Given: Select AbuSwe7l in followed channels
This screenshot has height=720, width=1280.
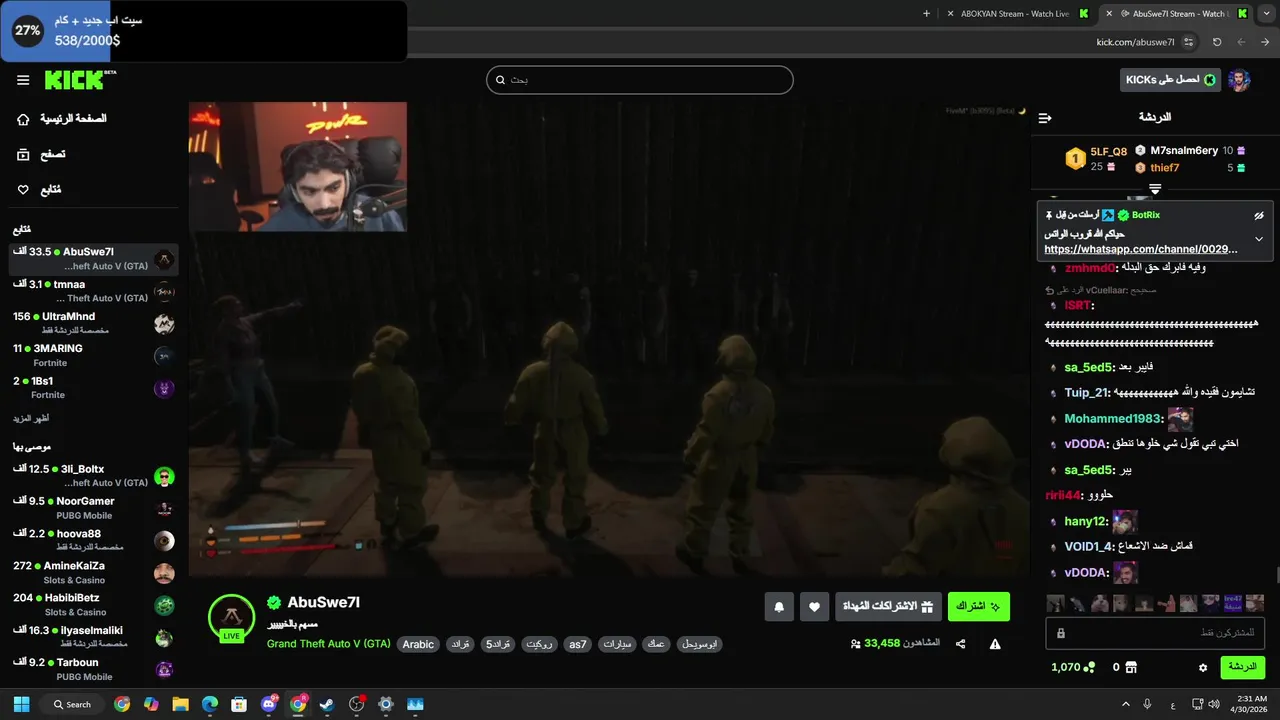Looking at the screenshot, I should [x=94, y=259].
